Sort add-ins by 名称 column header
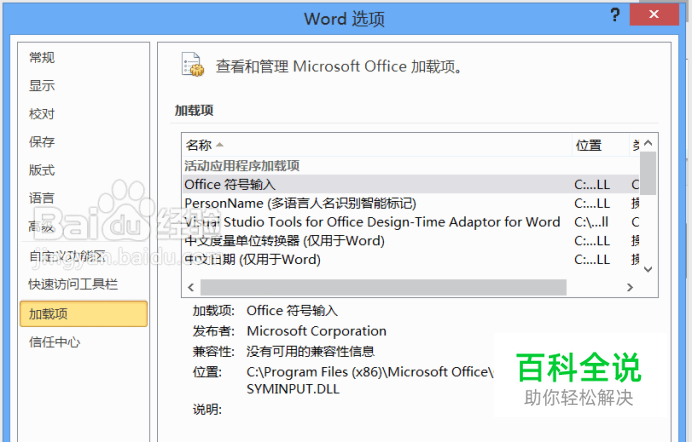The width and height of the screenshot is (692, 442). coord(377,145)
